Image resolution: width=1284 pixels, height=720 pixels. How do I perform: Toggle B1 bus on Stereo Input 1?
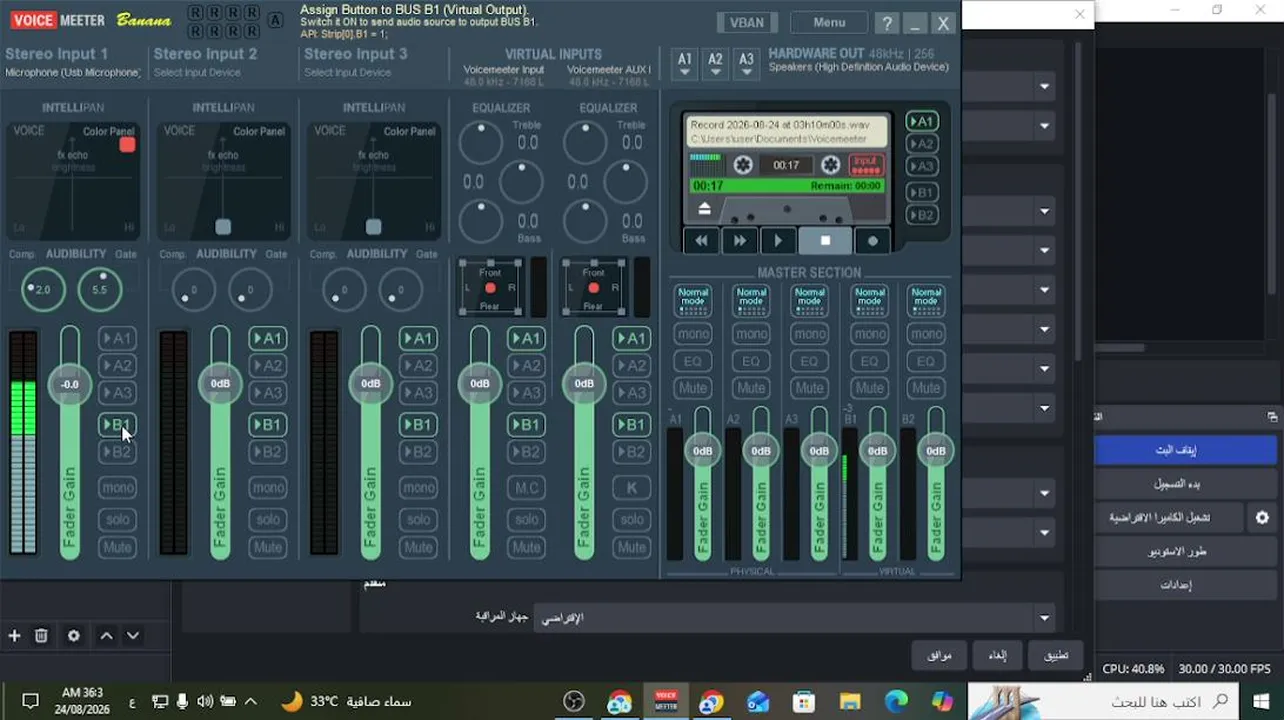click(117, 425)
